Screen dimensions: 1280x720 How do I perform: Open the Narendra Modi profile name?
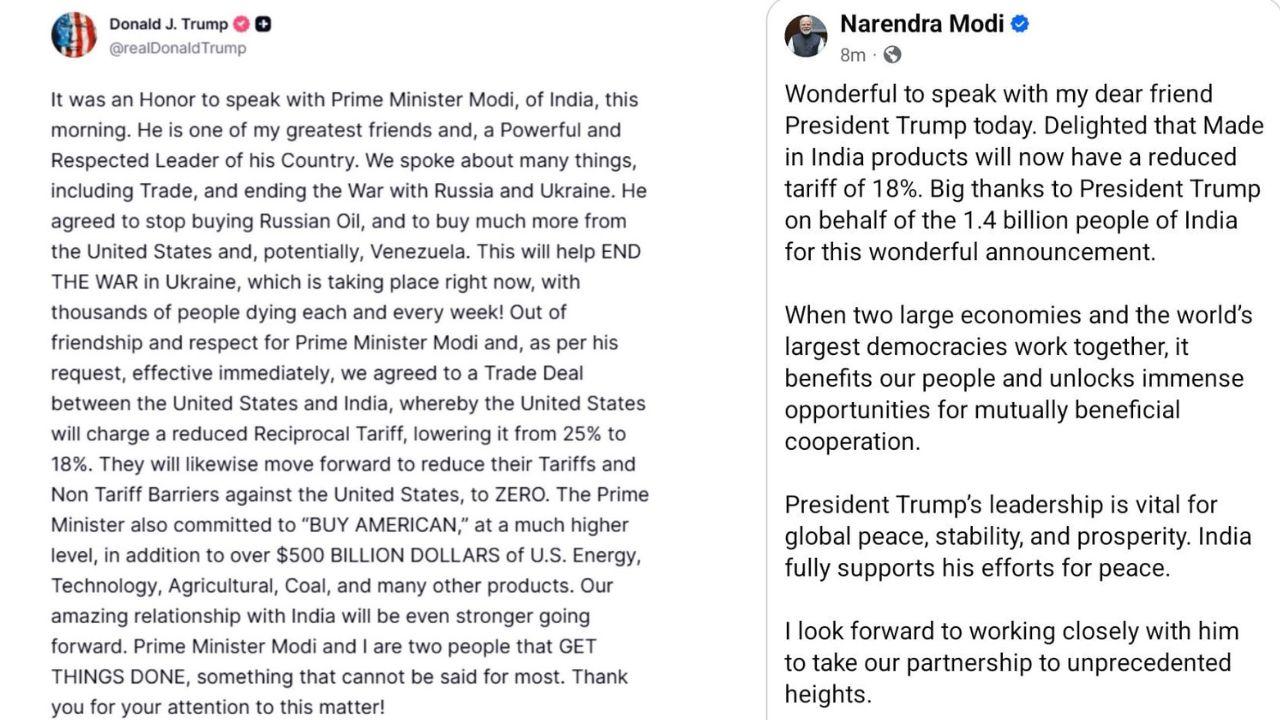pos(921,24)
